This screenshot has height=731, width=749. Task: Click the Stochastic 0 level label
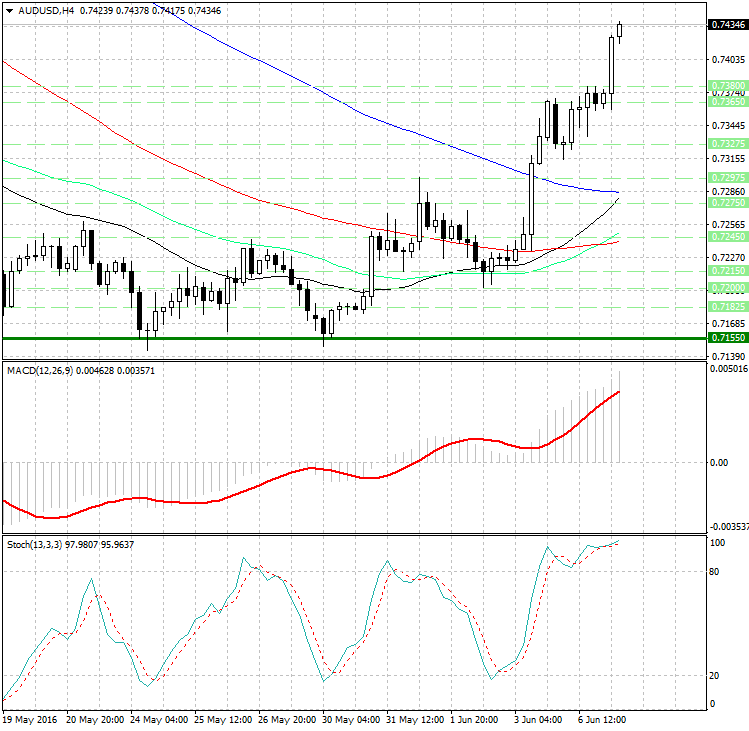[x=713, y=704]
